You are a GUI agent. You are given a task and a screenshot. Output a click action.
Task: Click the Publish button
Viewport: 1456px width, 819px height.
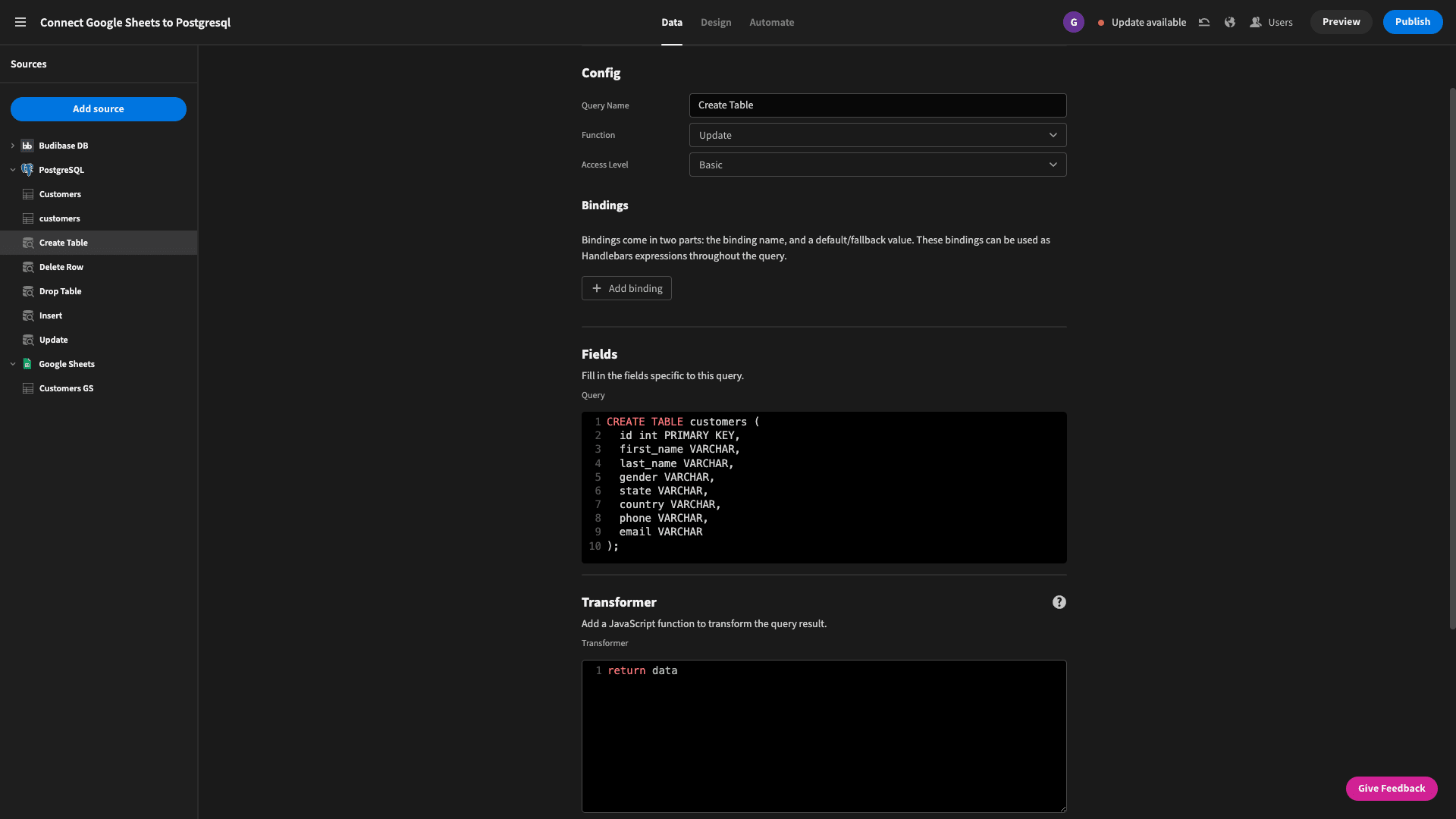(x=1412, y=22)
